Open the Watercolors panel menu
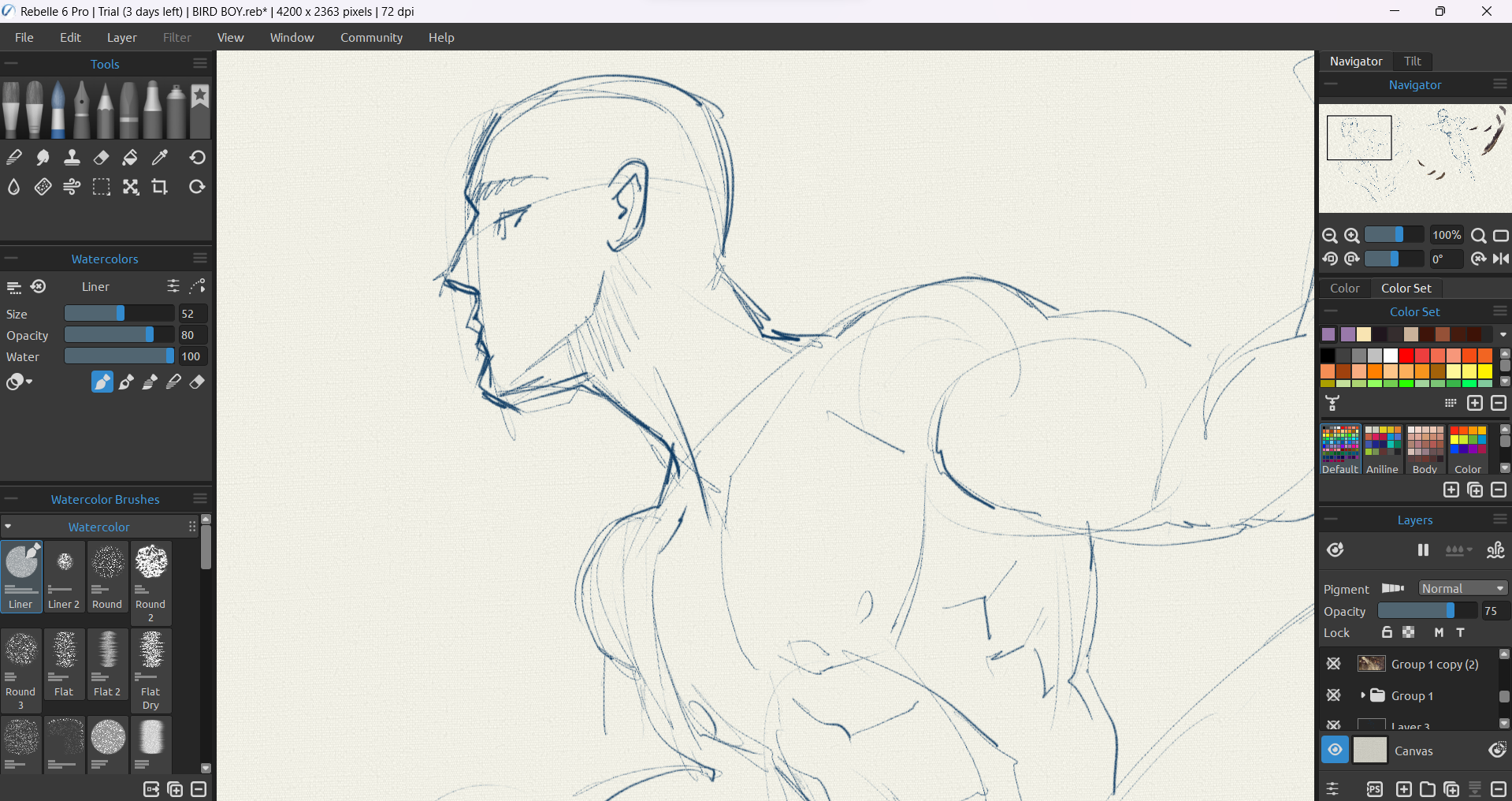The height and width of the screenshot is (801, 1512). [x=200, y=258]
